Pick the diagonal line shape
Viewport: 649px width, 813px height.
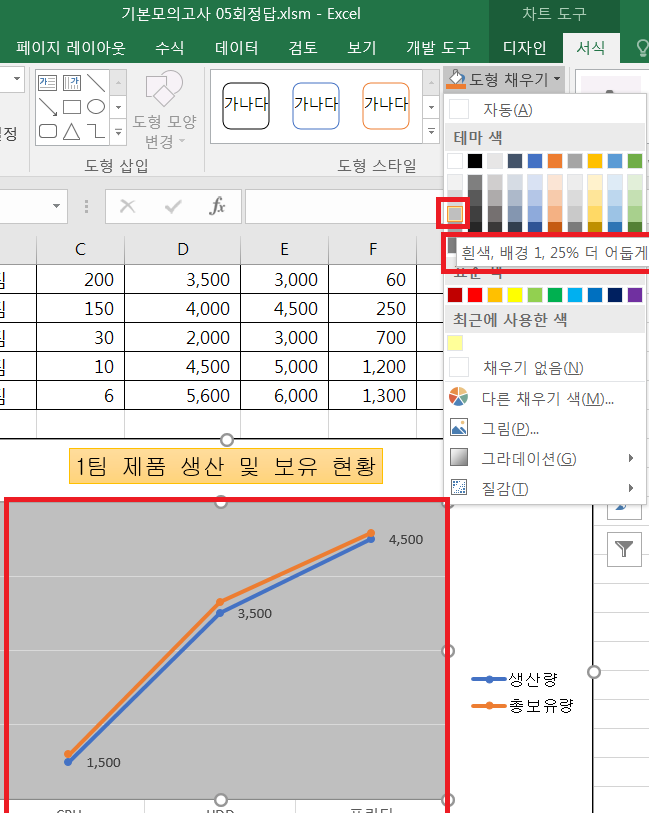96,83
